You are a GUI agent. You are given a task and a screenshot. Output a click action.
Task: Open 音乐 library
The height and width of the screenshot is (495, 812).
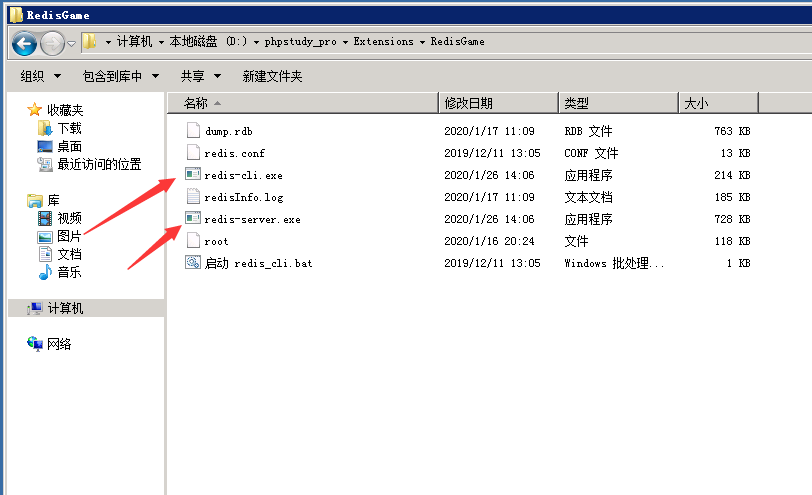(x=69, y=272)
